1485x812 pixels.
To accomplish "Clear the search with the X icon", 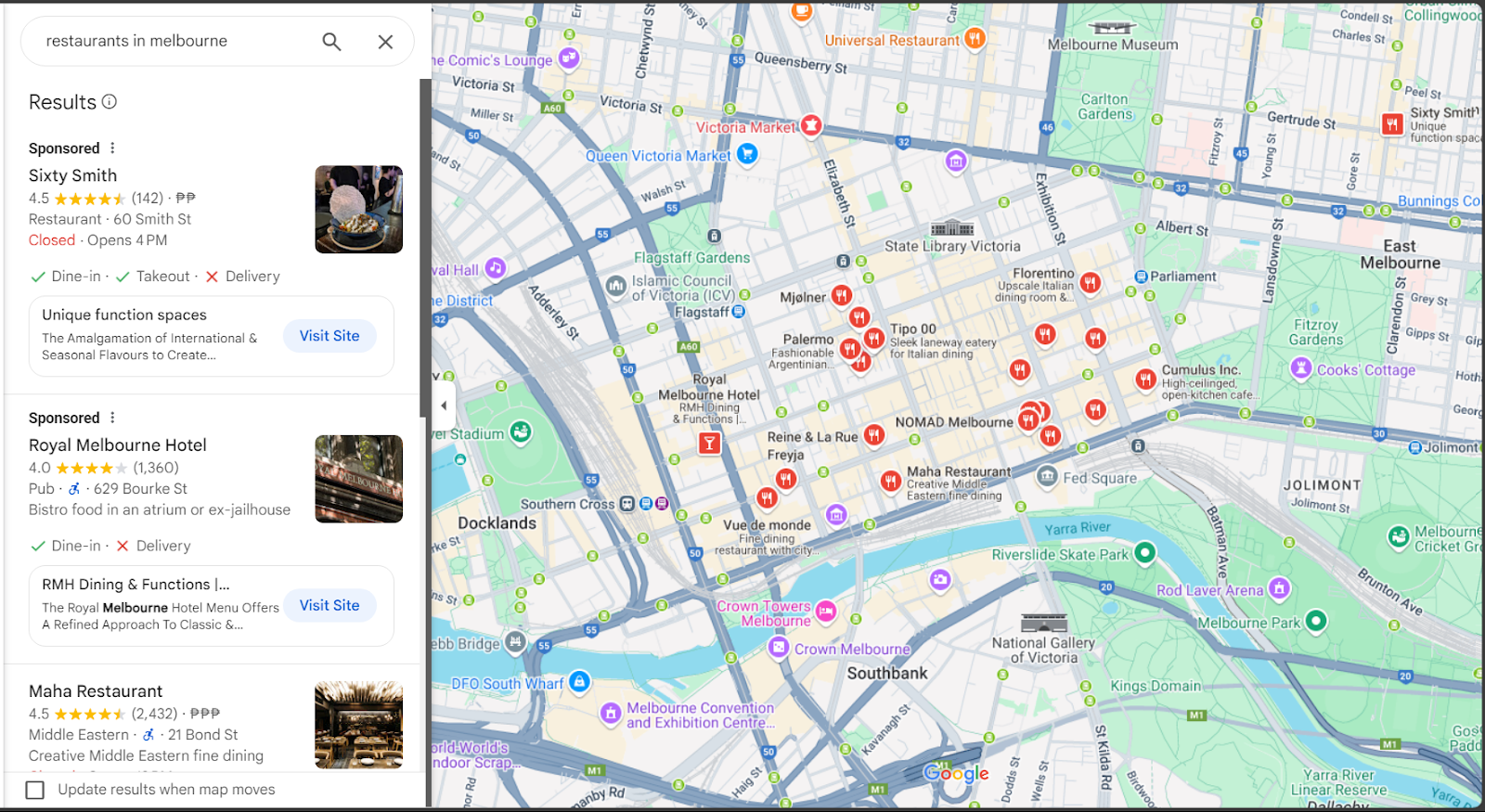I will (x=385, y=41).
